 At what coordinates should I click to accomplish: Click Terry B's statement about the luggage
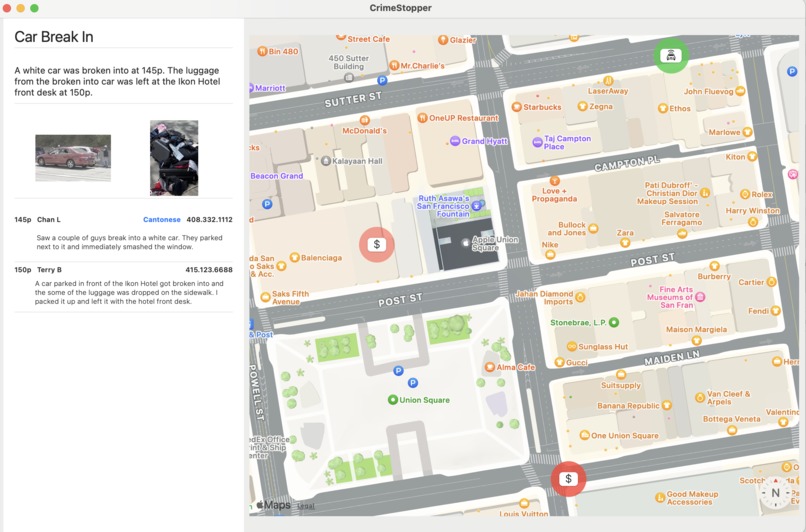[x=130, y=292]
